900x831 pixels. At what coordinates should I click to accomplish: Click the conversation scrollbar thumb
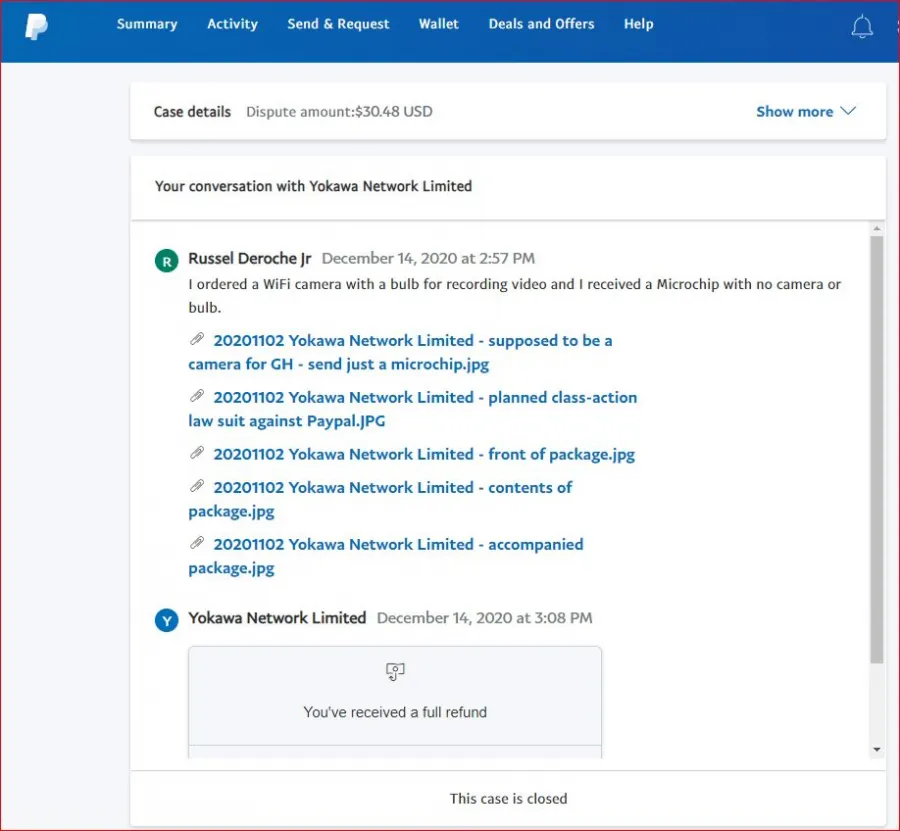point(876,449)
